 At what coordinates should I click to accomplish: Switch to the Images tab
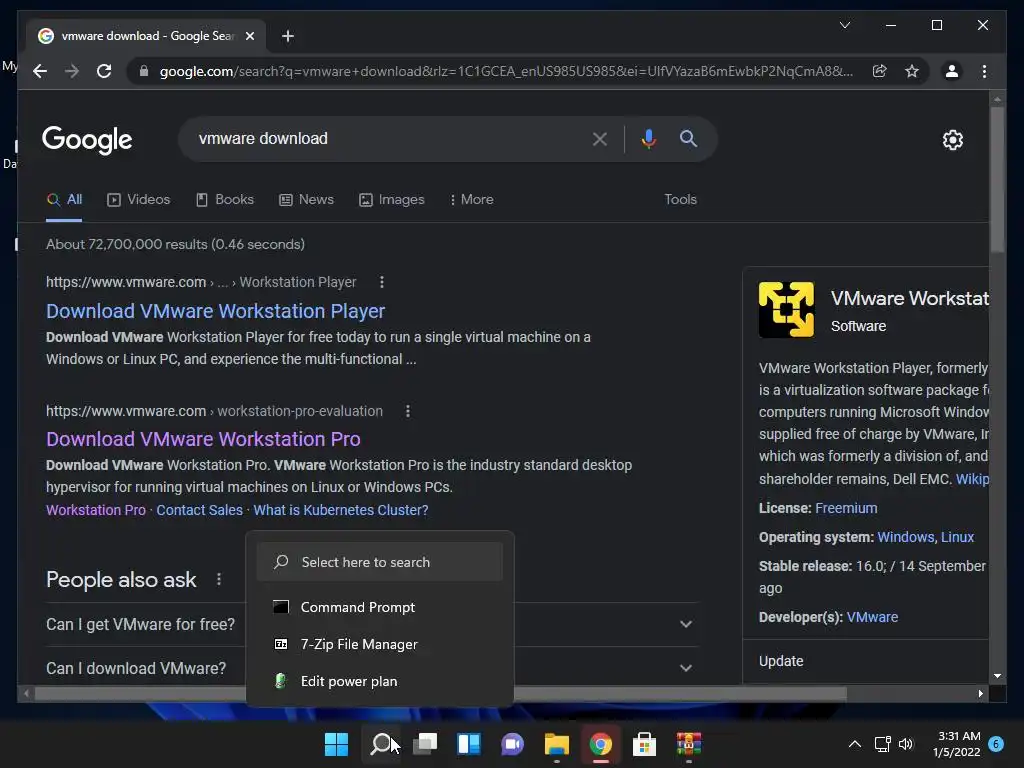tap(392, 200)
